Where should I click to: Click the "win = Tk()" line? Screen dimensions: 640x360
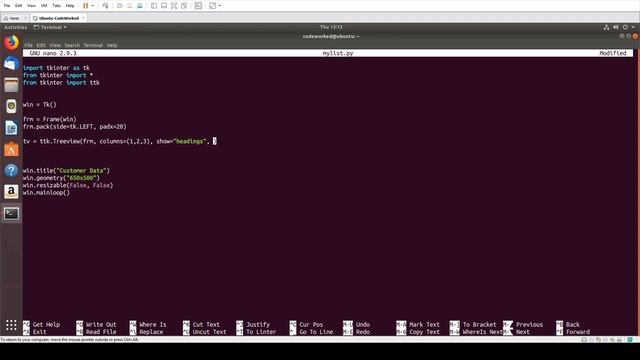coord(40,105)
